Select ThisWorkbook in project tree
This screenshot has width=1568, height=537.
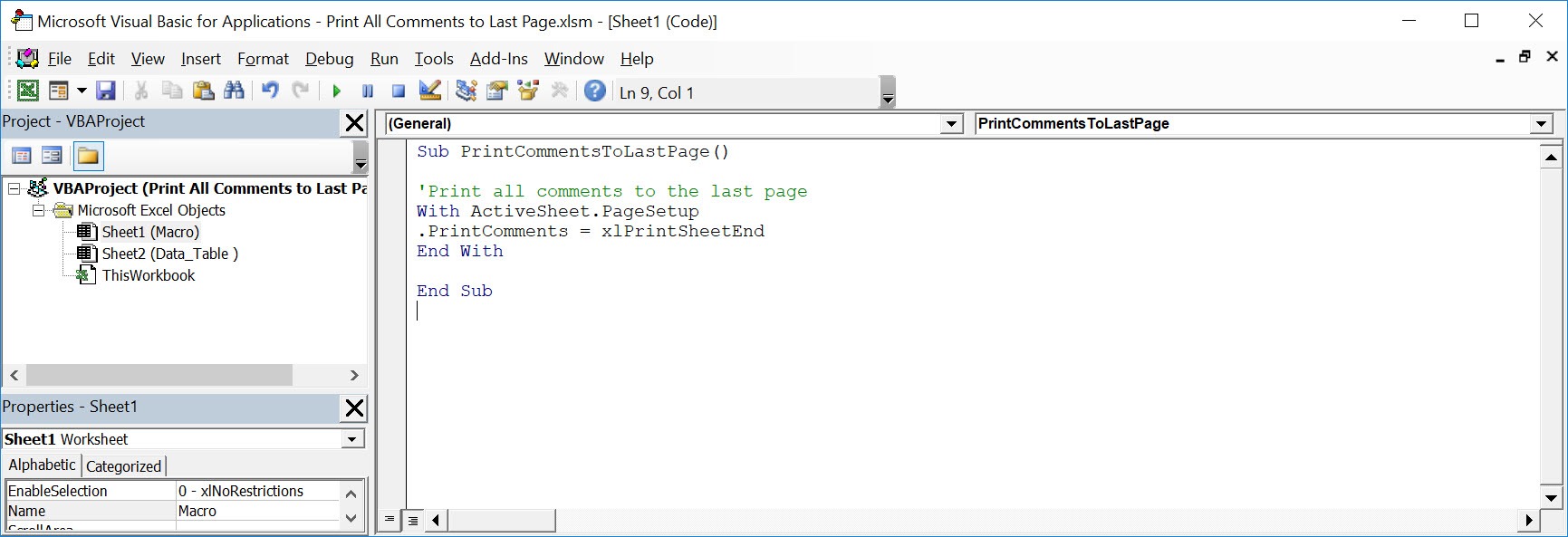point(149,275)
